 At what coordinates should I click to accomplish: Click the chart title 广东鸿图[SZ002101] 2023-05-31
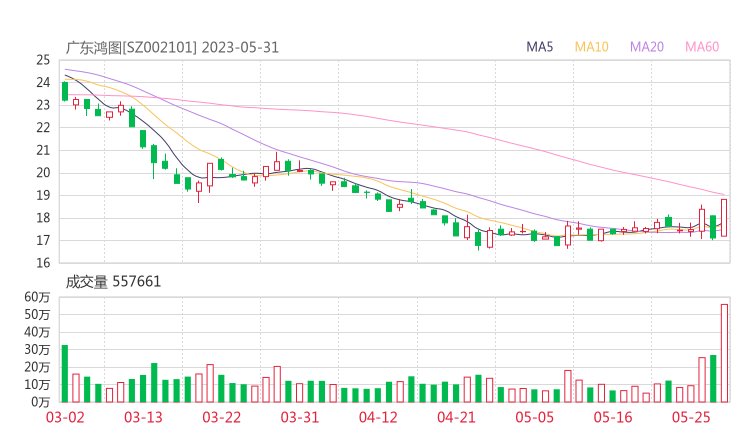(x=172, y=47)
